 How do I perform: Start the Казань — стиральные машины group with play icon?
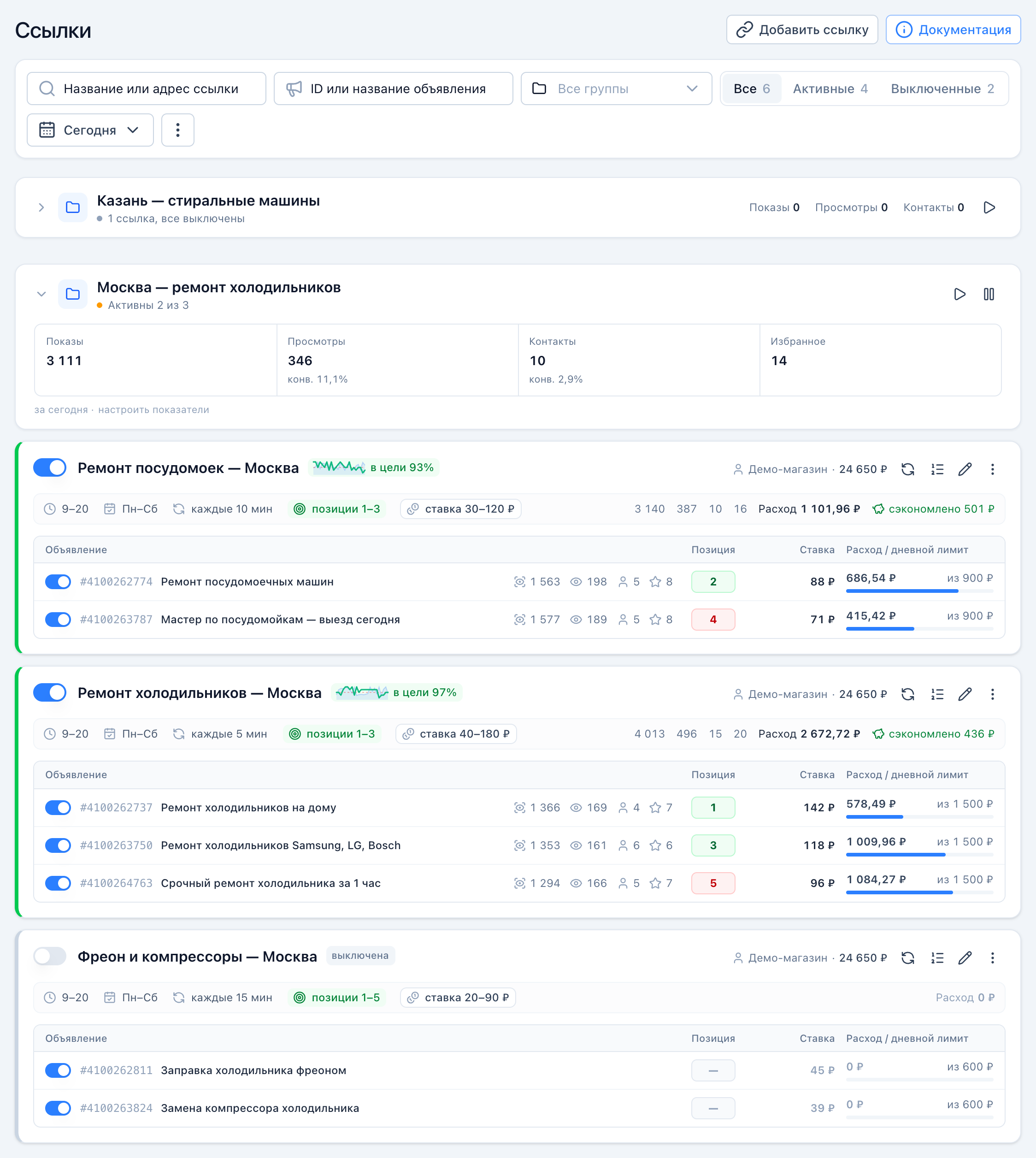[x=989, y=207]
